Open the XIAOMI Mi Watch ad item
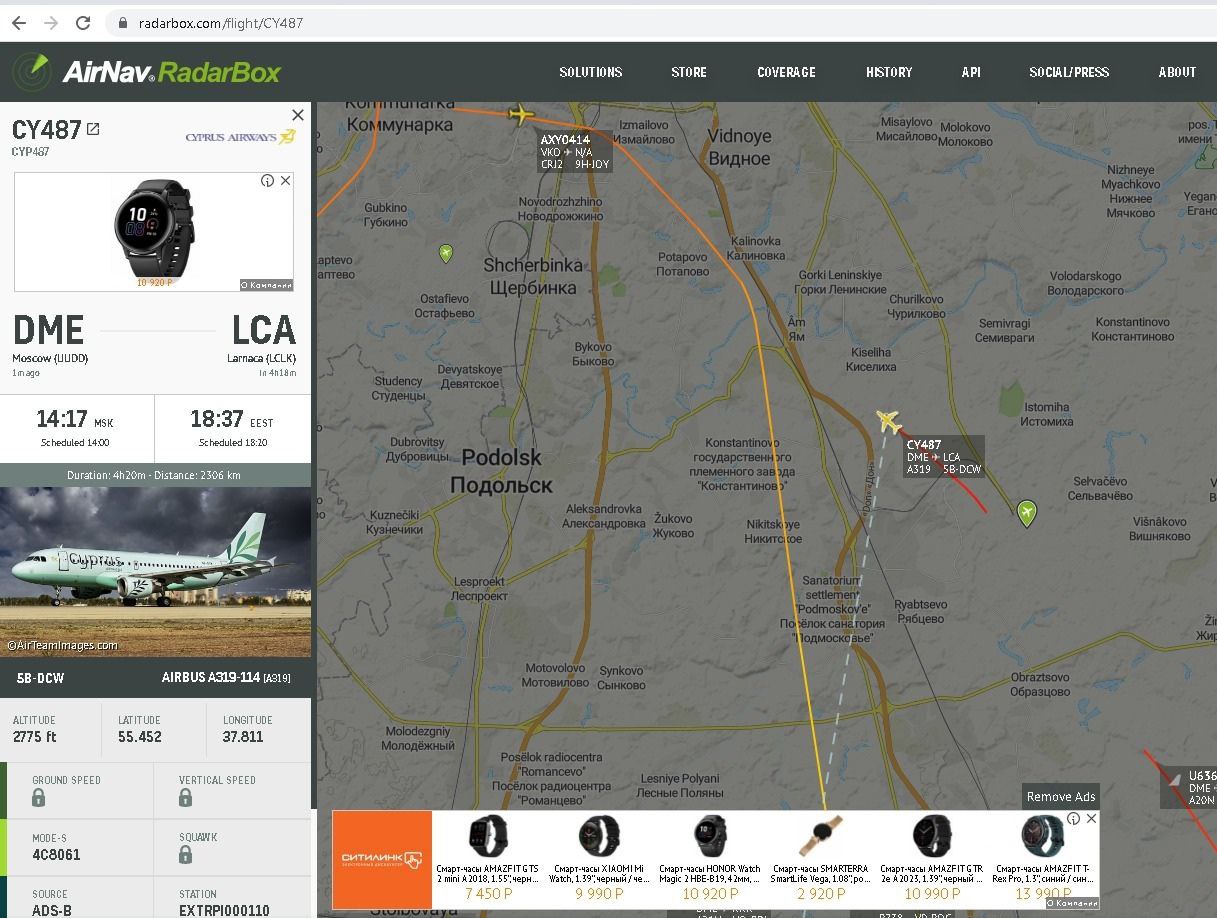 (599, 857)
